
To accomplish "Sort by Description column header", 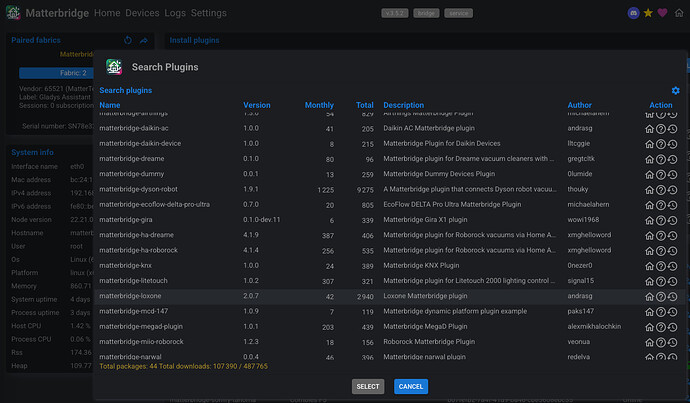I will [x=404, y=105].
